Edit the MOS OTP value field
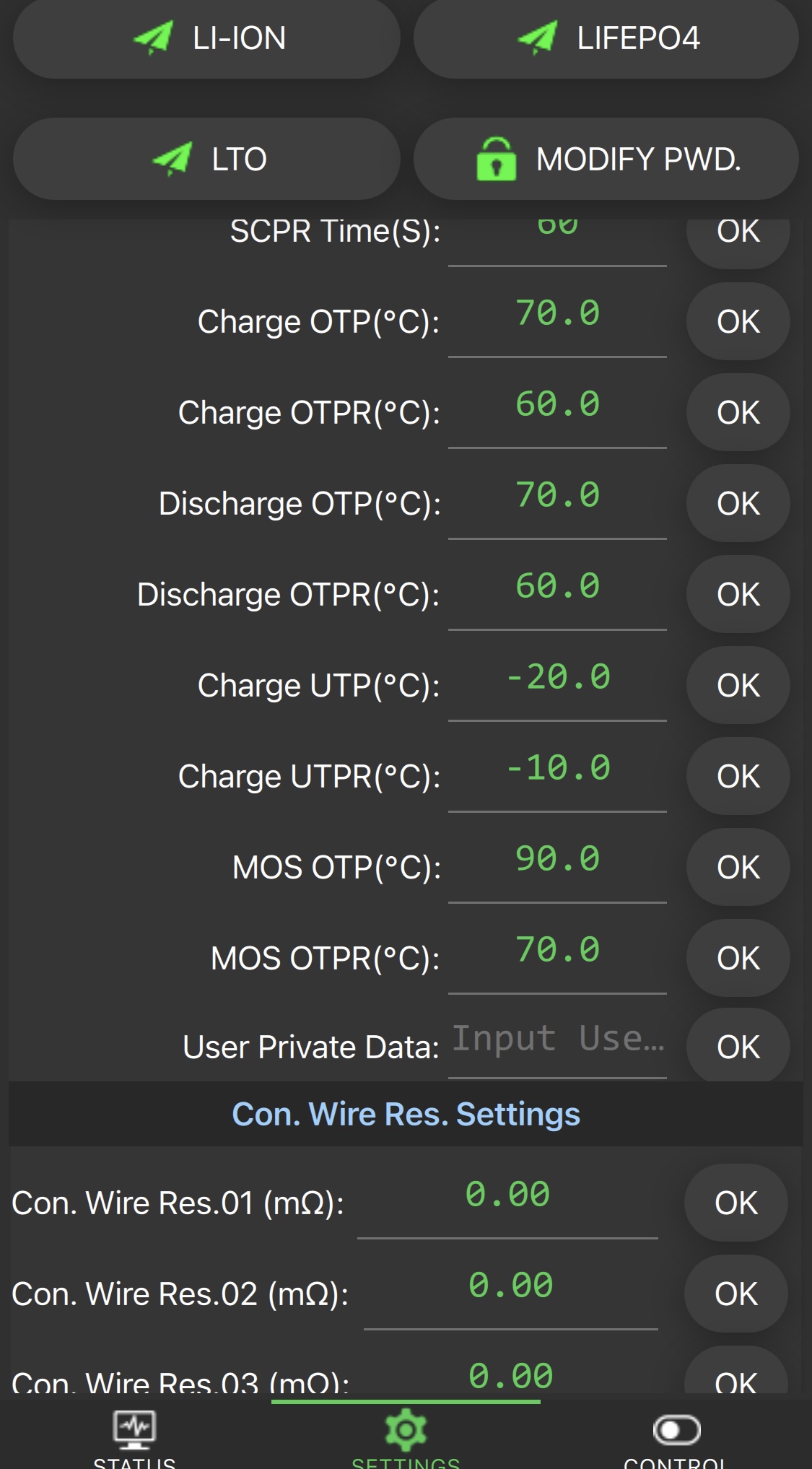This screenshot has height=1469, width=812. (557, 860)
